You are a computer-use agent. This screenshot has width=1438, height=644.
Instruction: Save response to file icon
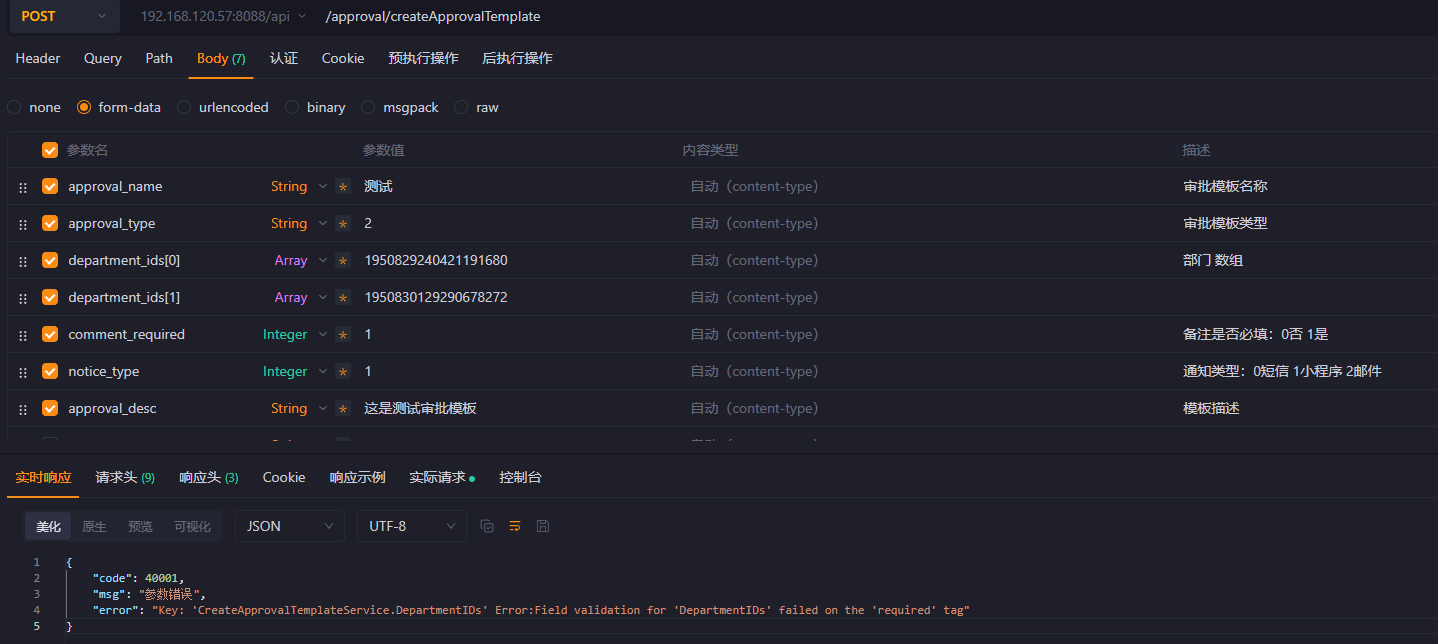(543, 526)
